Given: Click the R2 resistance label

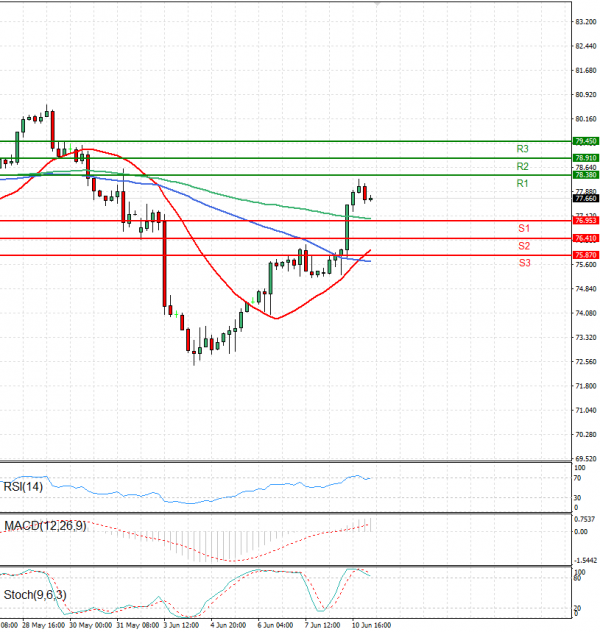Looking at the screenshot, I should coord(522,166).
